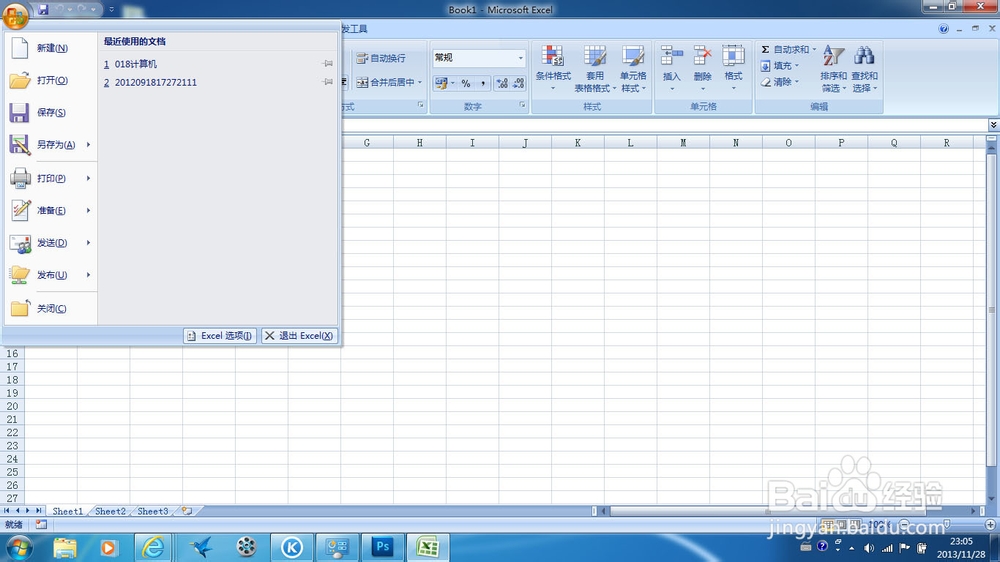Apply comma style format
The image size is (1000, 562).
pyautogui.click(x=483, y=83)
